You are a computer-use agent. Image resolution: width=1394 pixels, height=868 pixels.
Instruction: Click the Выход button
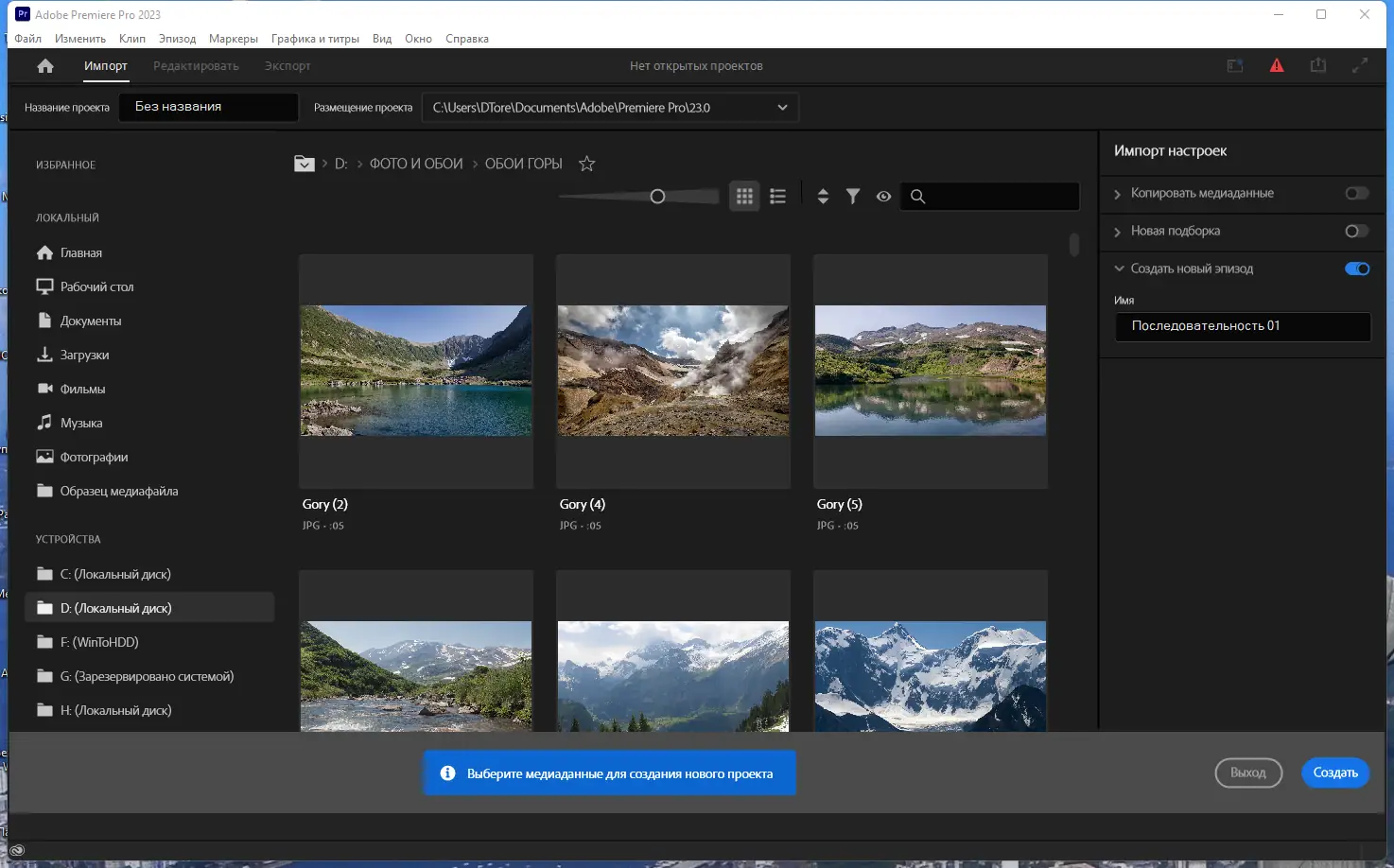coord(1248,773)
